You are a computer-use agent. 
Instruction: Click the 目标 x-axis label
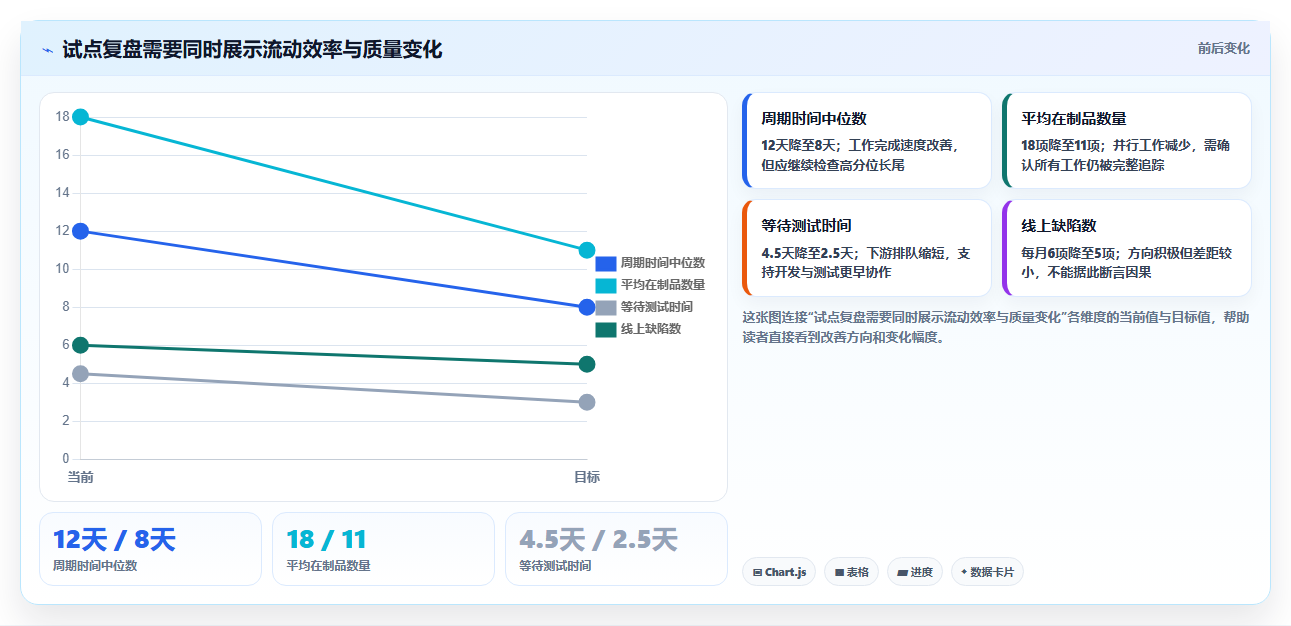[x=587, y=477]
